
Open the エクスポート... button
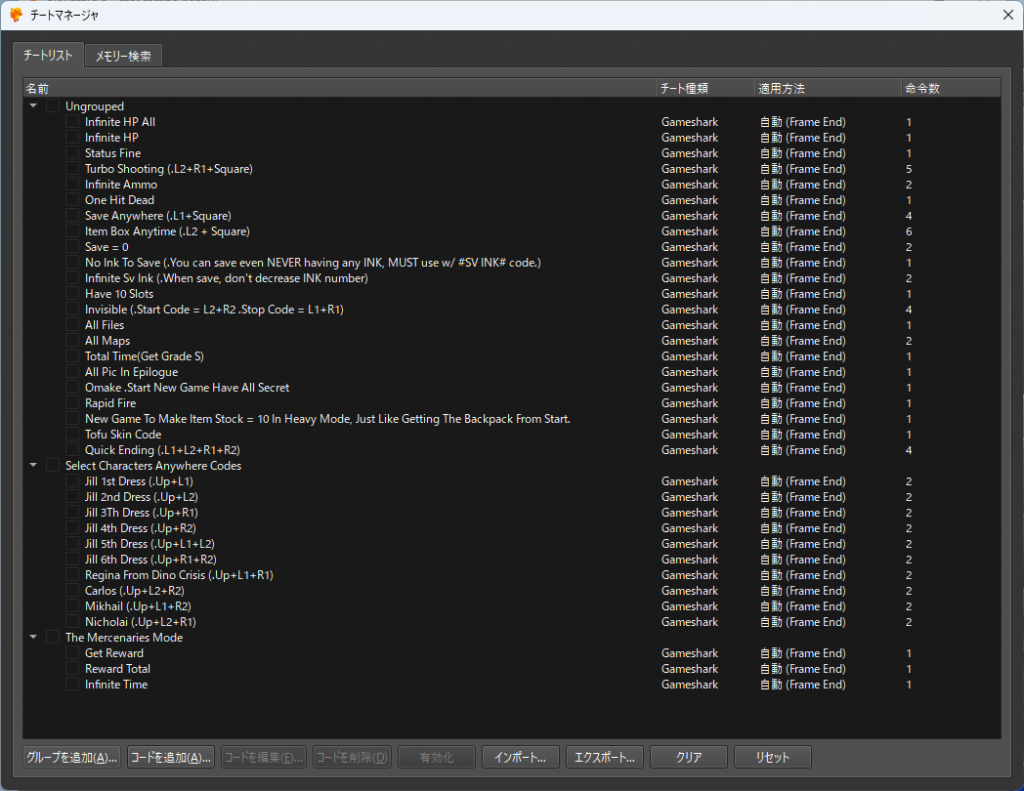coord(605,758)
